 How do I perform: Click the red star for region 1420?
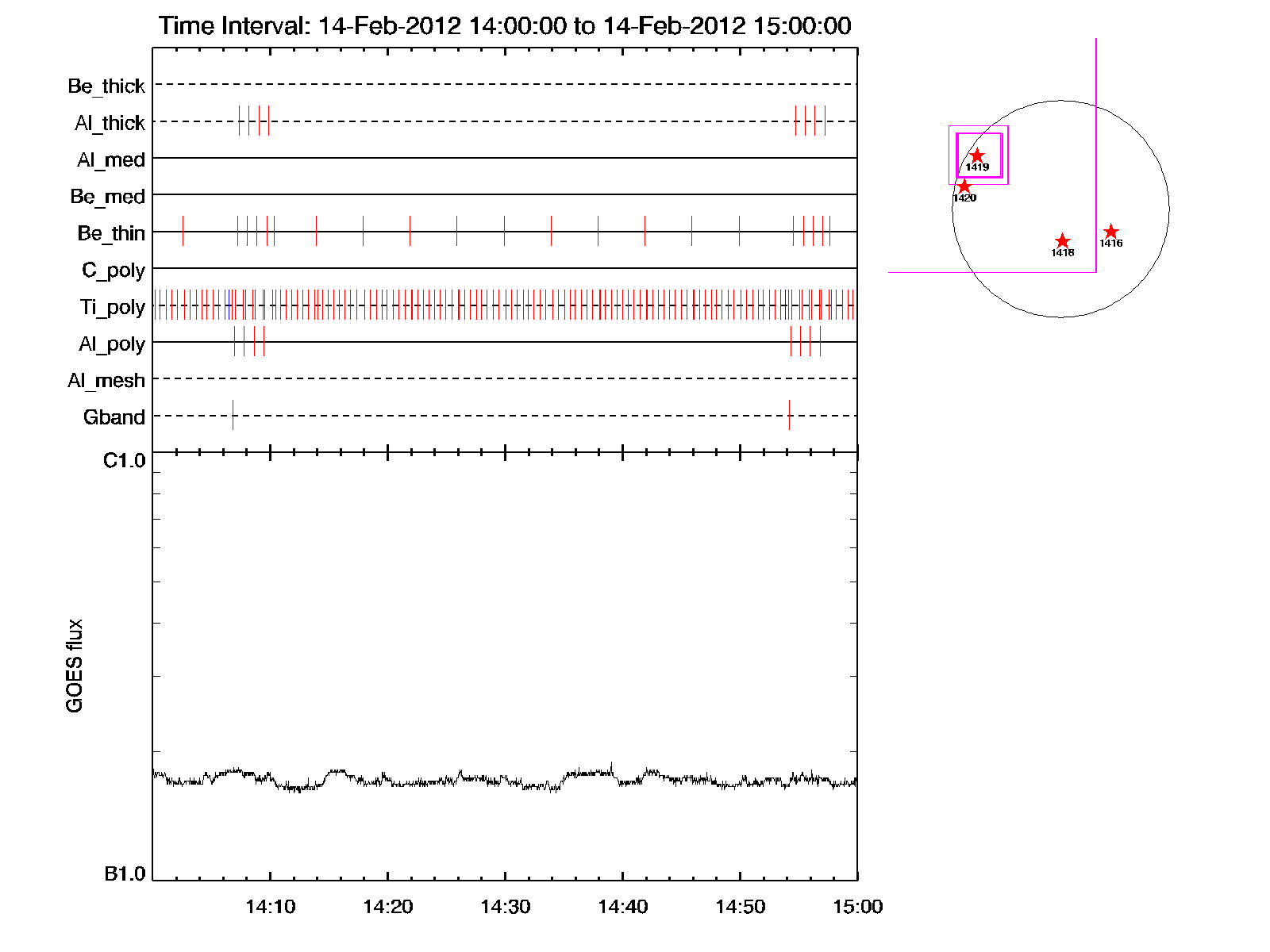click(x=964, y=186)
